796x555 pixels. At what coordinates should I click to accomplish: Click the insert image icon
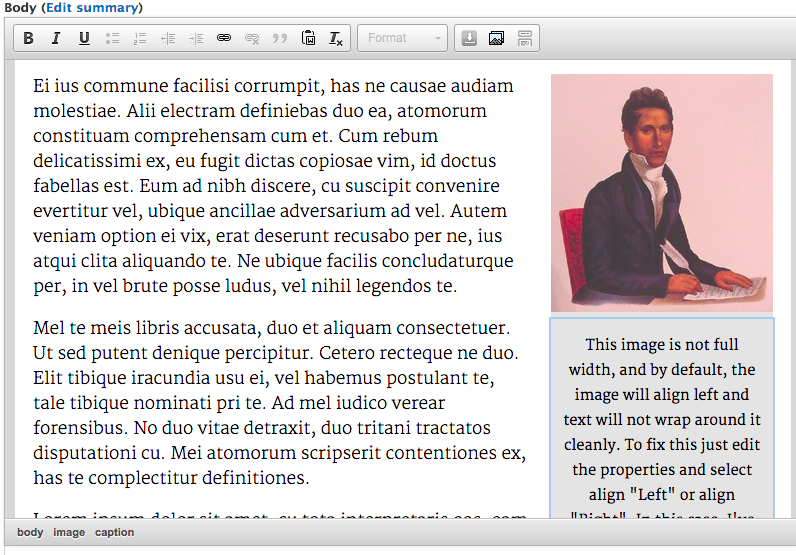[x=496, y=38]
